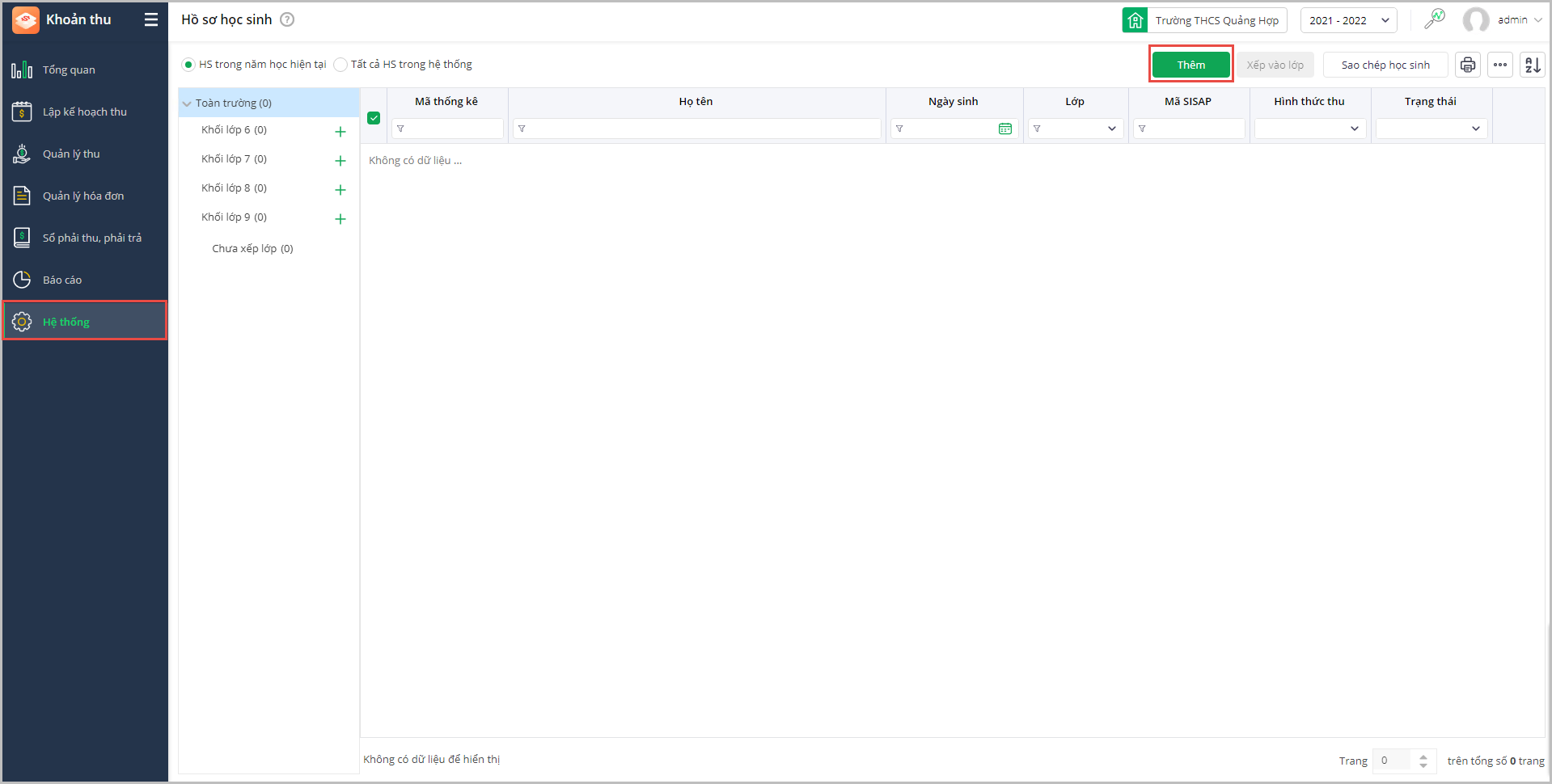
Task: Open Quản lý hóa đơn menu
Action: (x=85, y=196)
